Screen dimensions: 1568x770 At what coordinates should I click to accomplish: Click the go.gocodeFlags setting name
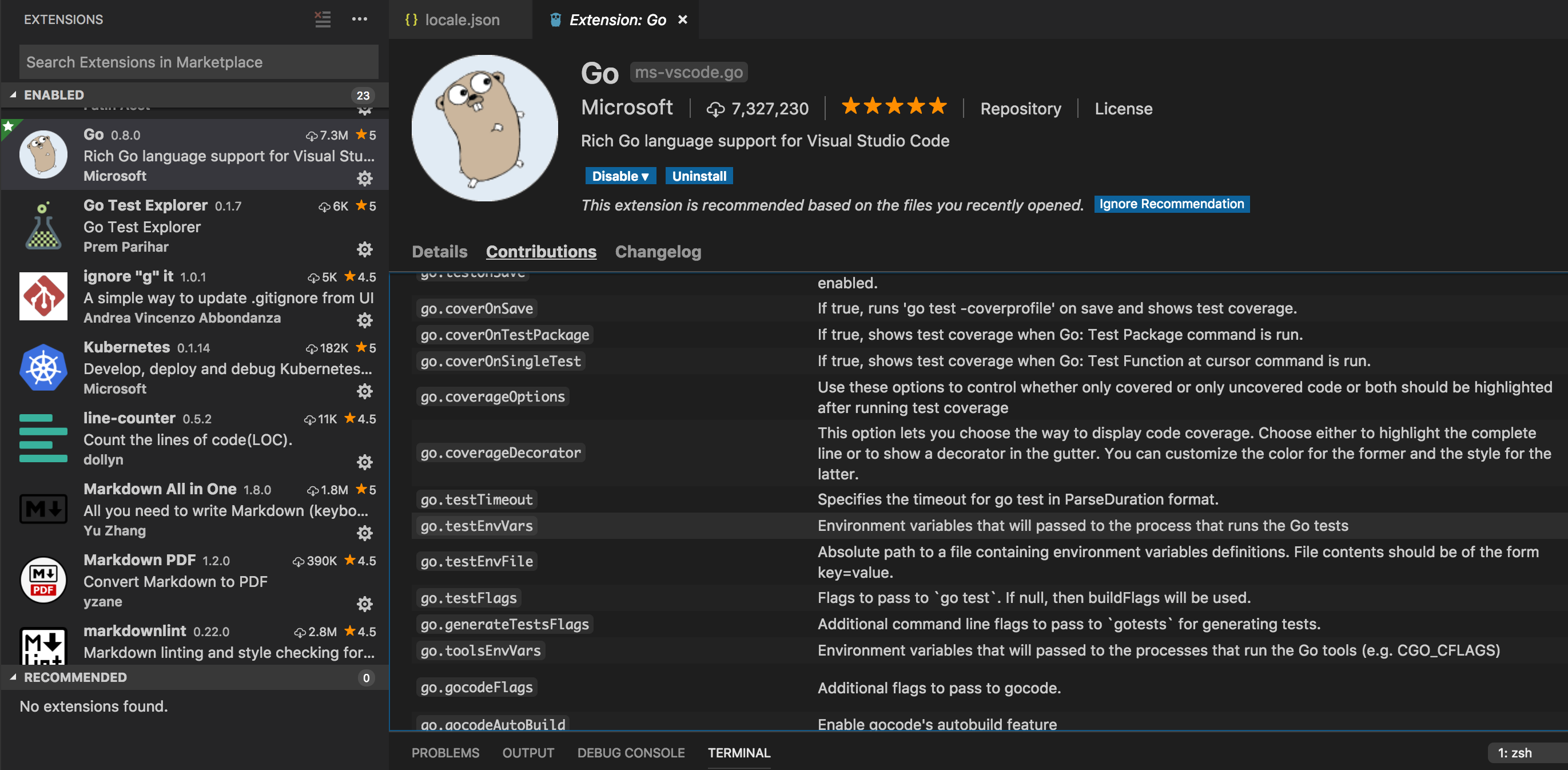pos(476,687)
